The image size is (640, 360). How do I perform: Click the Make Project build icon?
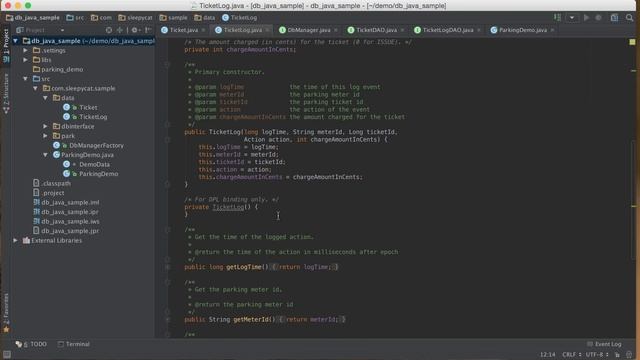point(557,18)
